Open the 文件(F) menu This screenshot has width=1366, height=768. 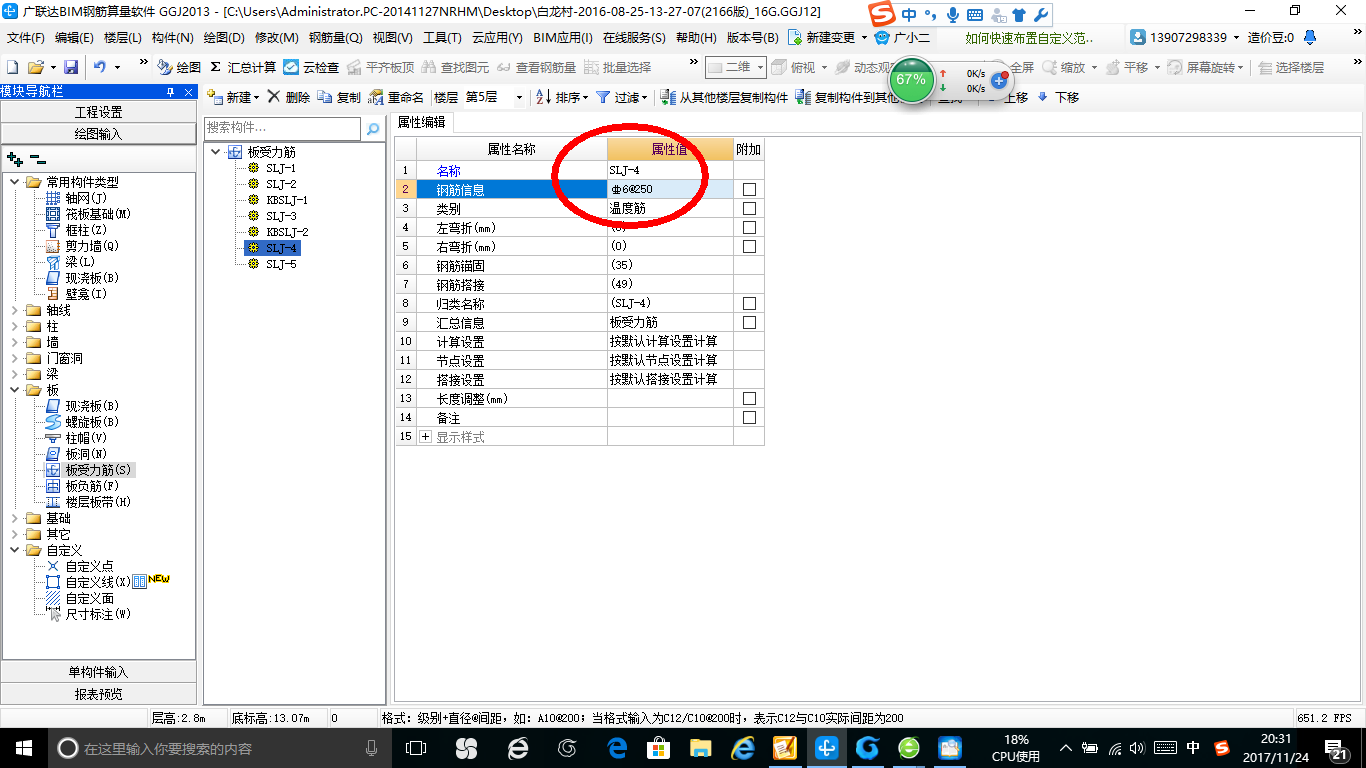26,38
